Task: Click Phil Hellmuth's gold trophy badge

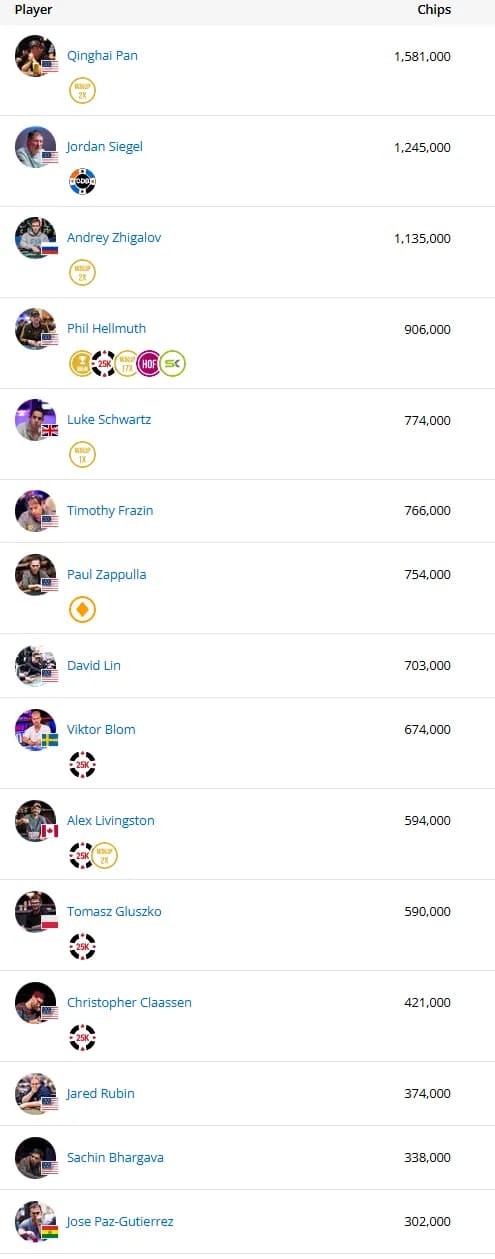Action: (x=81, y=363)
